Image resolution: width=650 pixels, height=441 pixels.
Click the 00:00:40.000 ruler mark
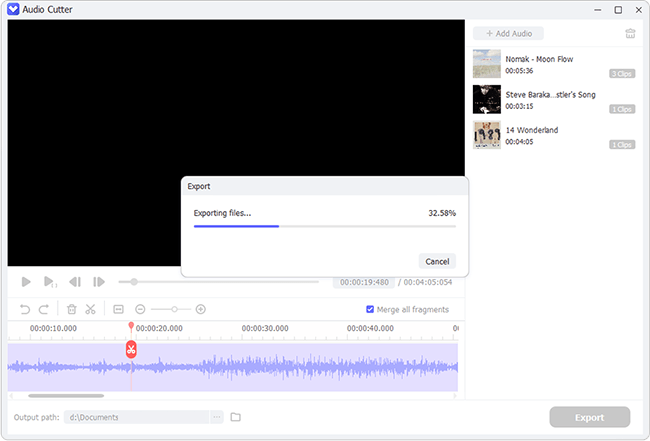tap(370, 328)
